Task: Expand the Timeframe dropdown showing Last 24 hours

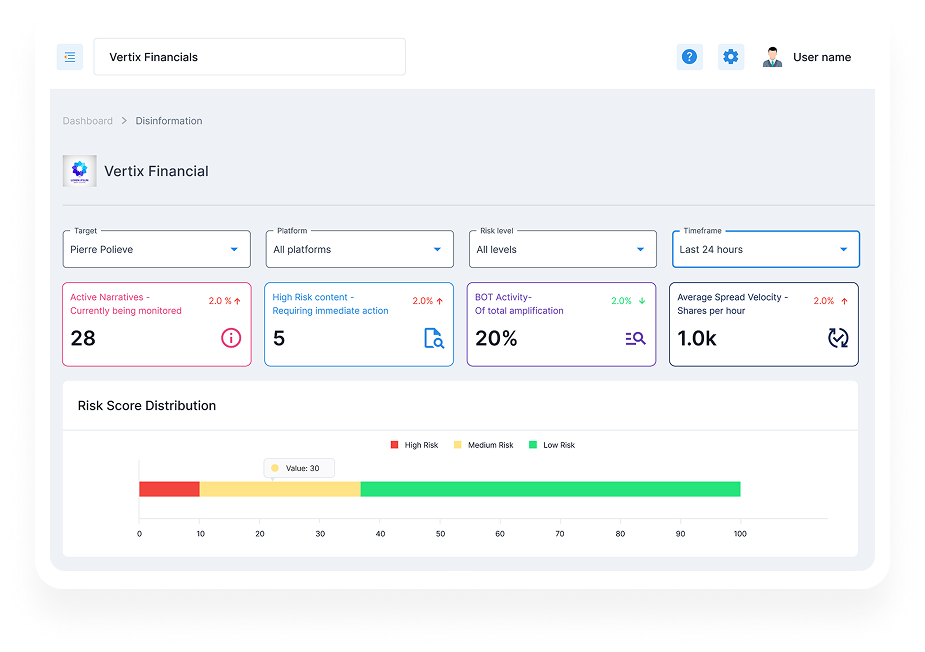Action: click(766, 249)
